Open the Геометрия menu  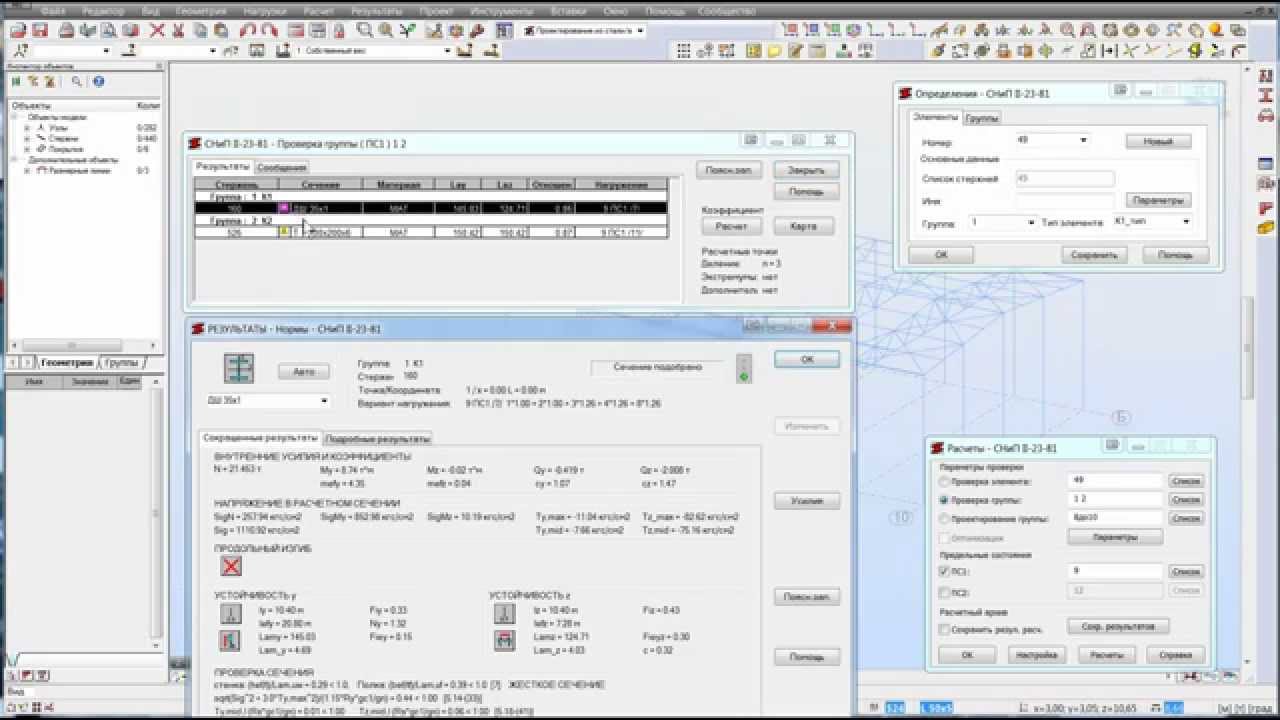point(201,9)
